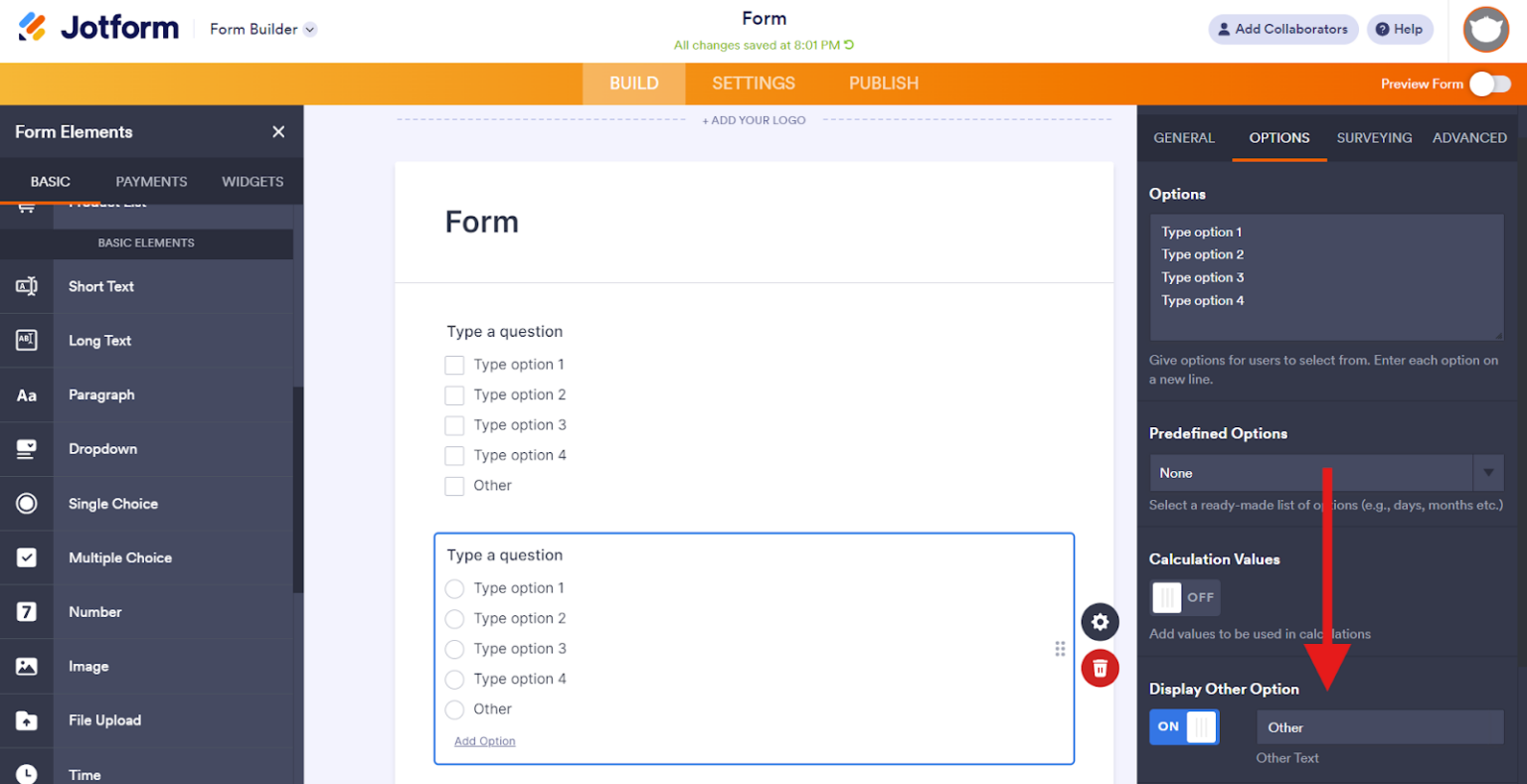Viewport: 1527px width, 784px height.
Task: Select the Short Text element
Action: (x=100, y=286)
